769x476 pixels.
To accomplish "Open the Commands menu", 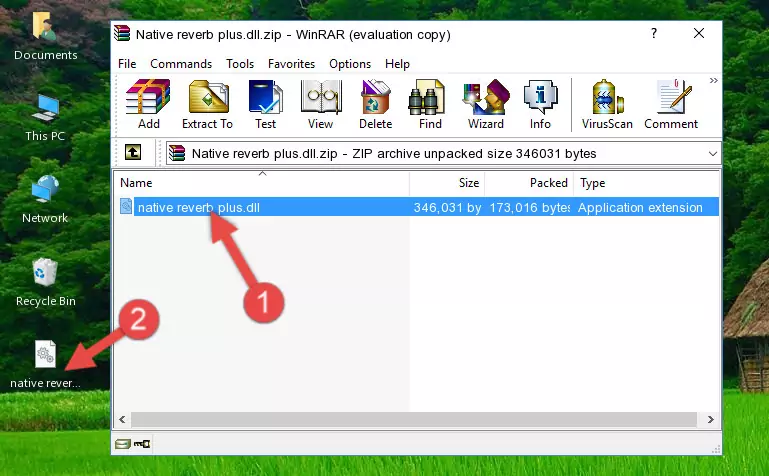I will (x=181, y=64).
